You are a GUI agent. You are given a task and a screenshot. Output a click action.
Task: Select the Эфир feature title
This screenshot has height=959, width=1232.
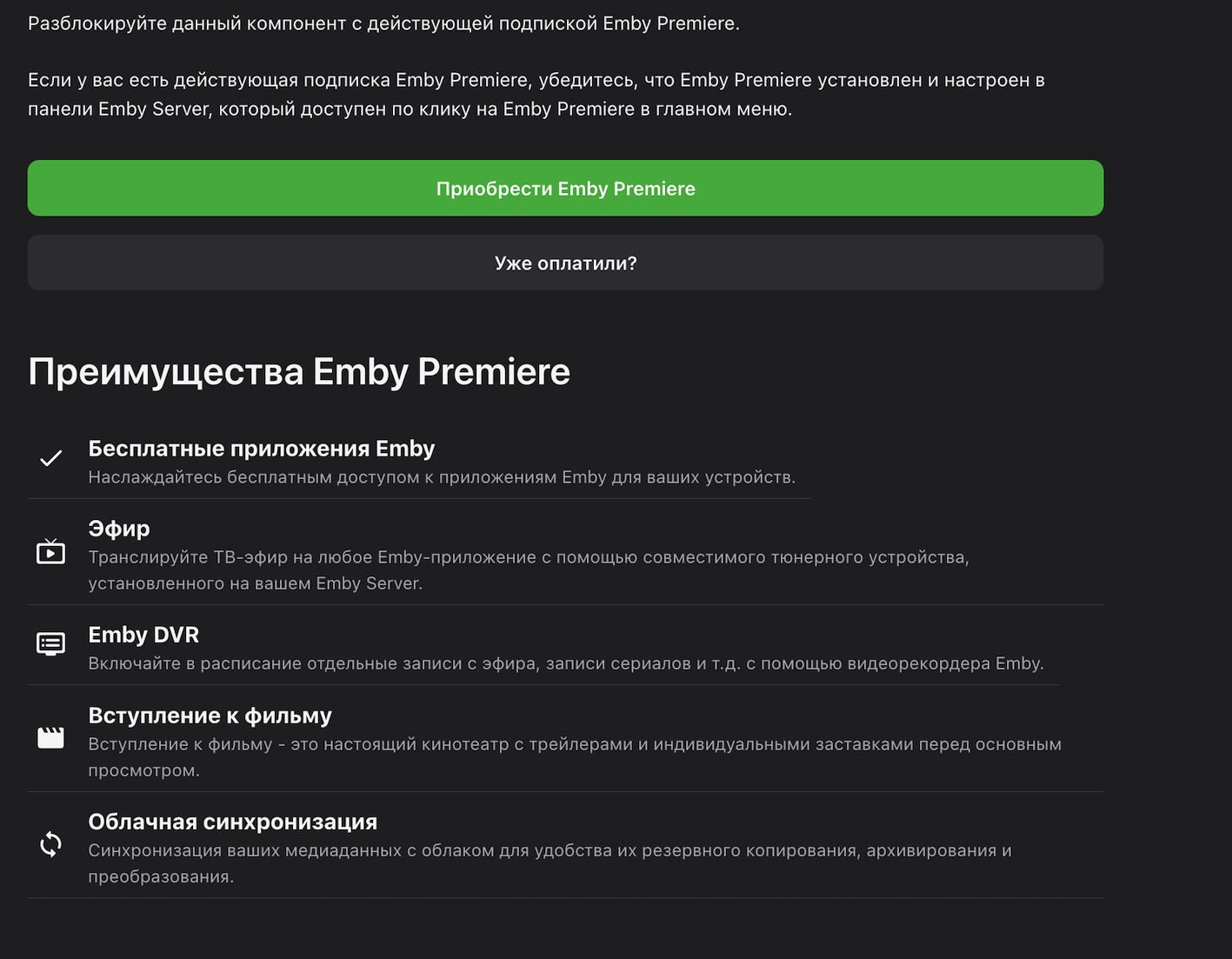[x=119, y=529]
